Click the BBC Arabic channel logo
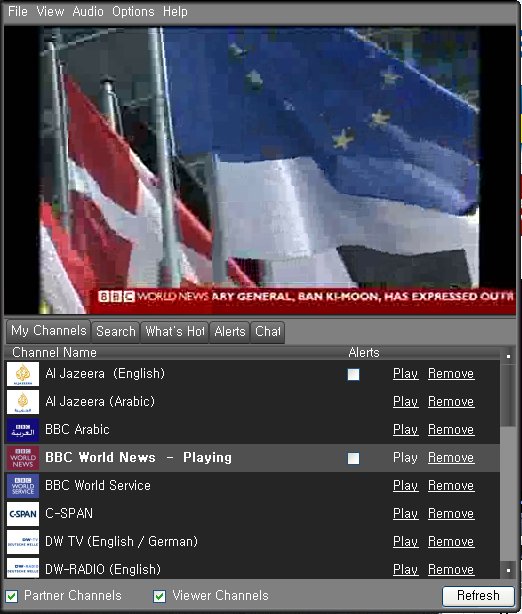Screen dimensions: 522x614 [23, 430]
